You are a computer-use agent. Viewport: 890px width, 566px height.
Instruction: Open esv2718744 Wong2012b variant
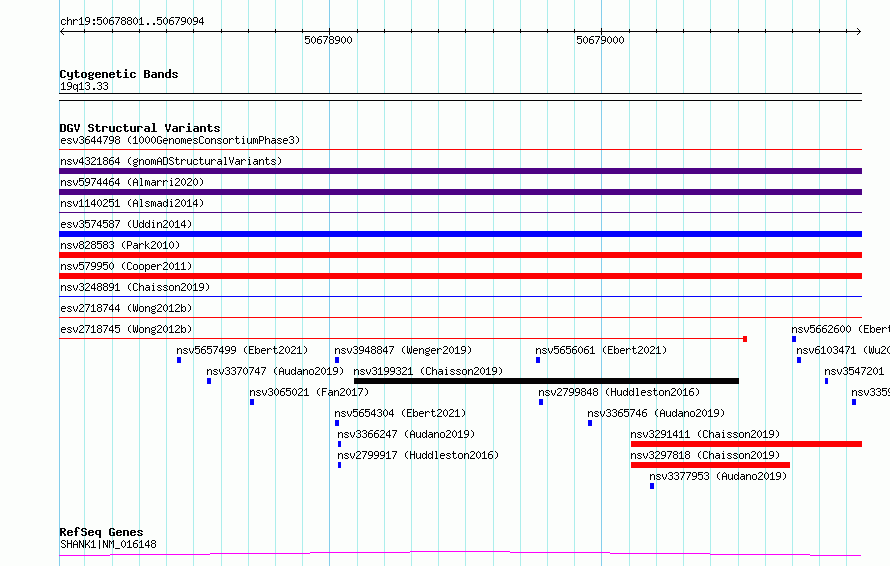point(126,308)
